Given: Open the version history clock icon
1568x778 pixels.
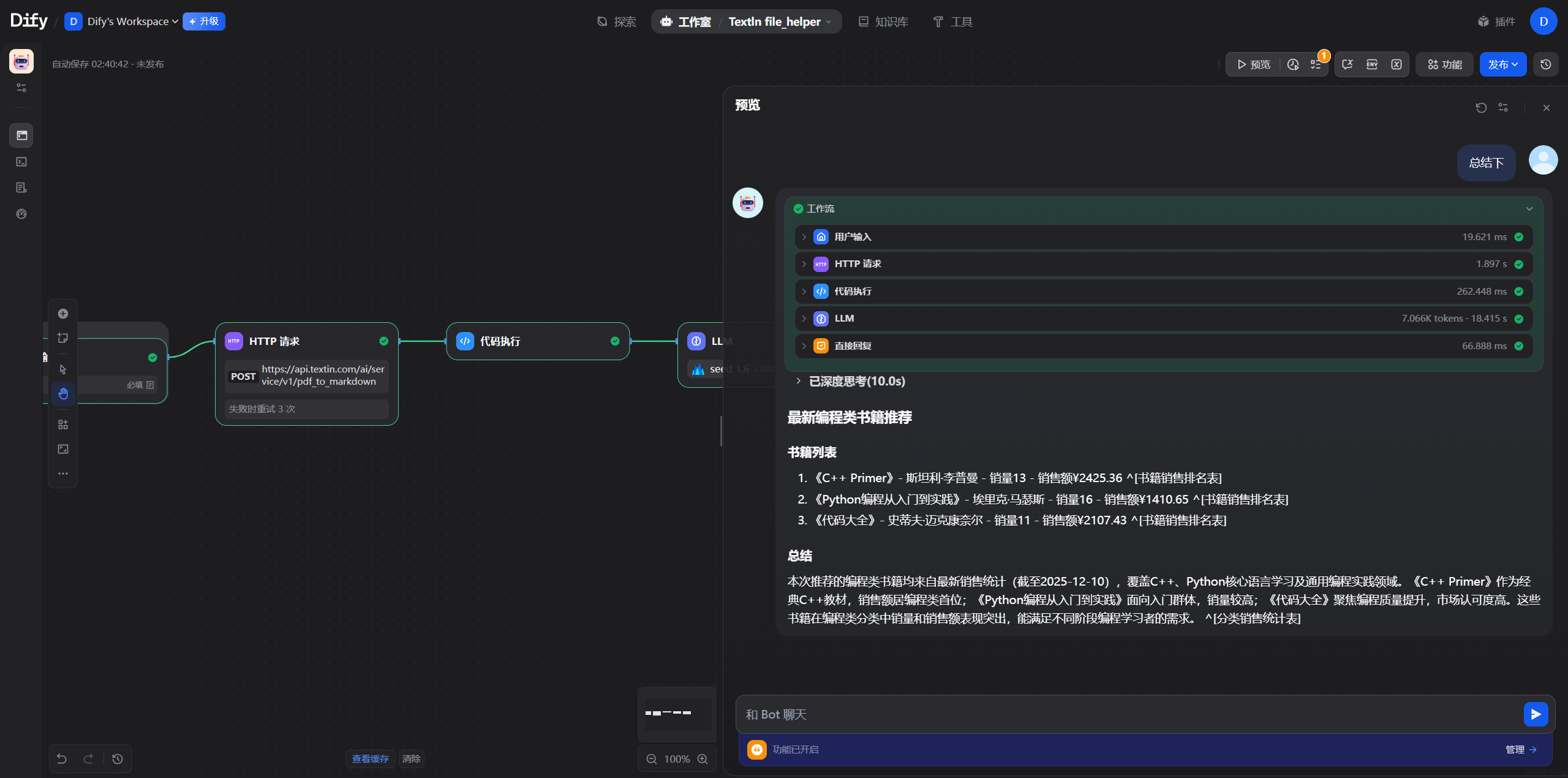Looking at the screenshot, I should coord(1545,64).
